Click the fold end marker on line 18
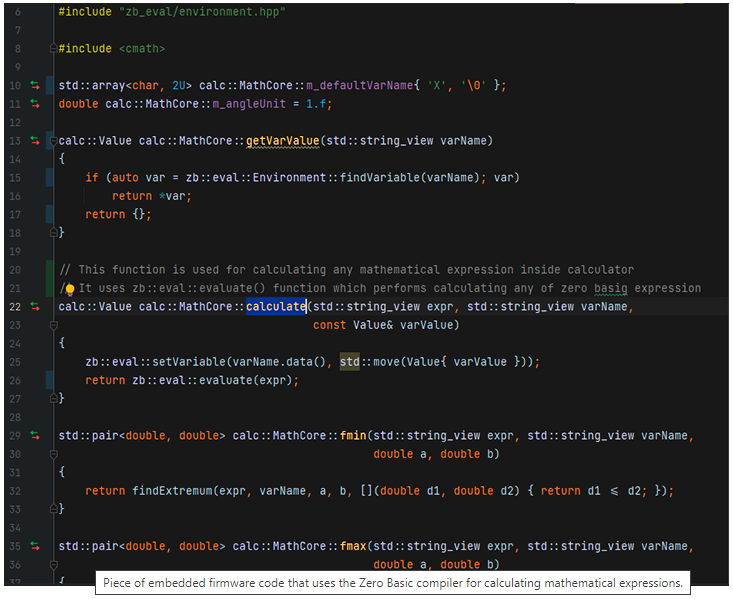 point(54,232)
